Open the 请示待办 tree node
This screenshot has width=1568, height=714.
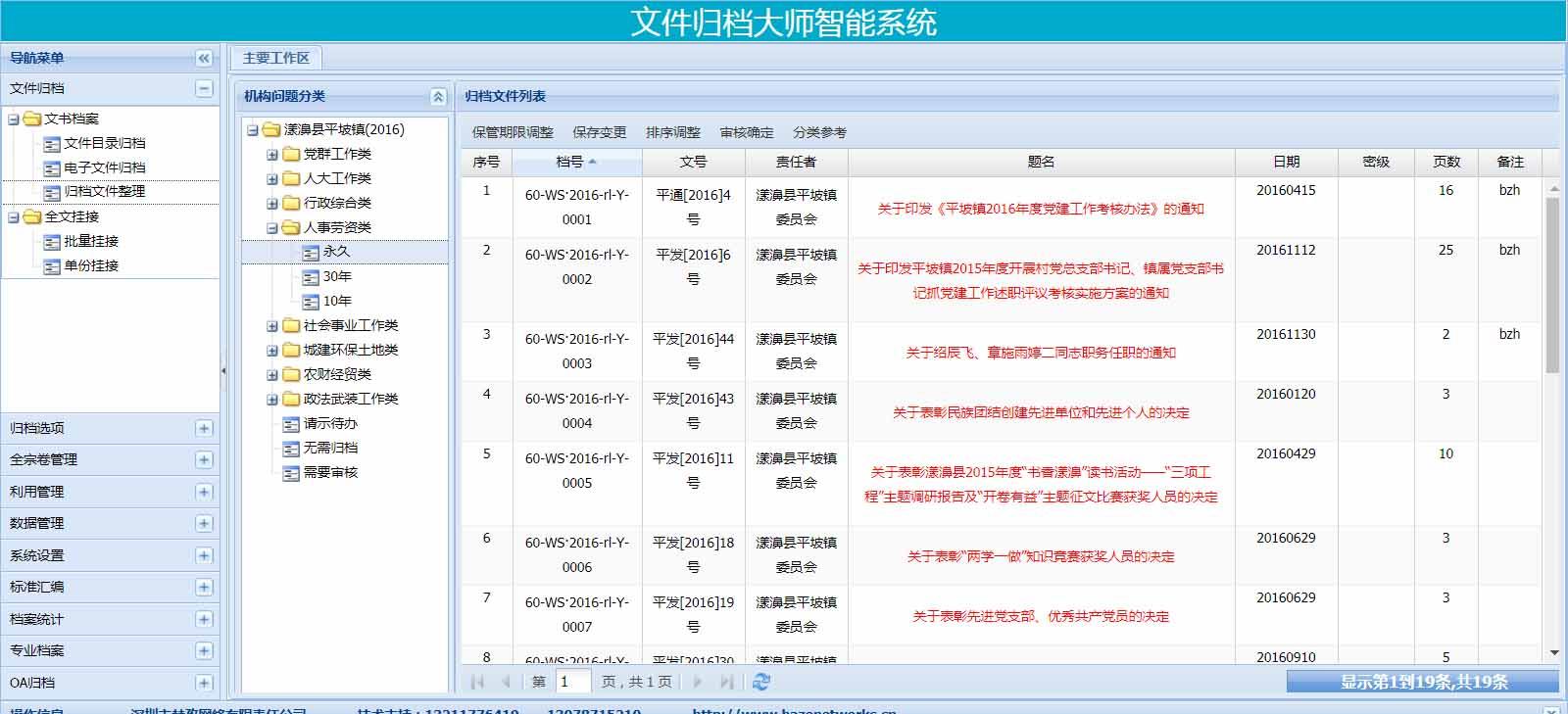pyautogui.click(x=330, y=423)
